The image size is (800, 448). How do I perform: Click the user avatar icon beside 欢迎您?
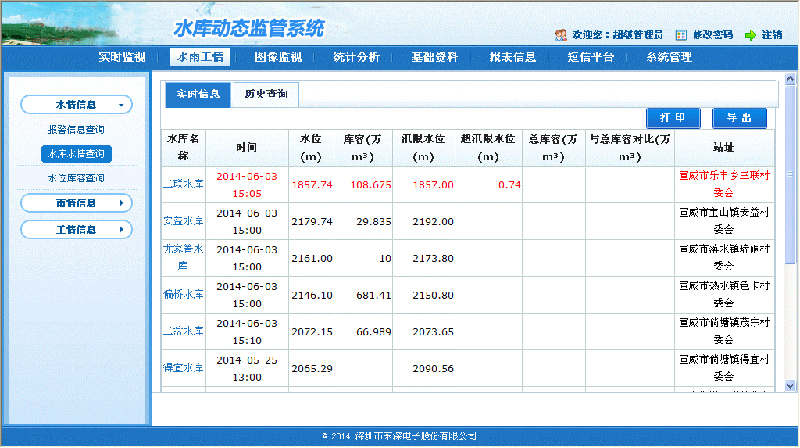[x=561, y=34]
